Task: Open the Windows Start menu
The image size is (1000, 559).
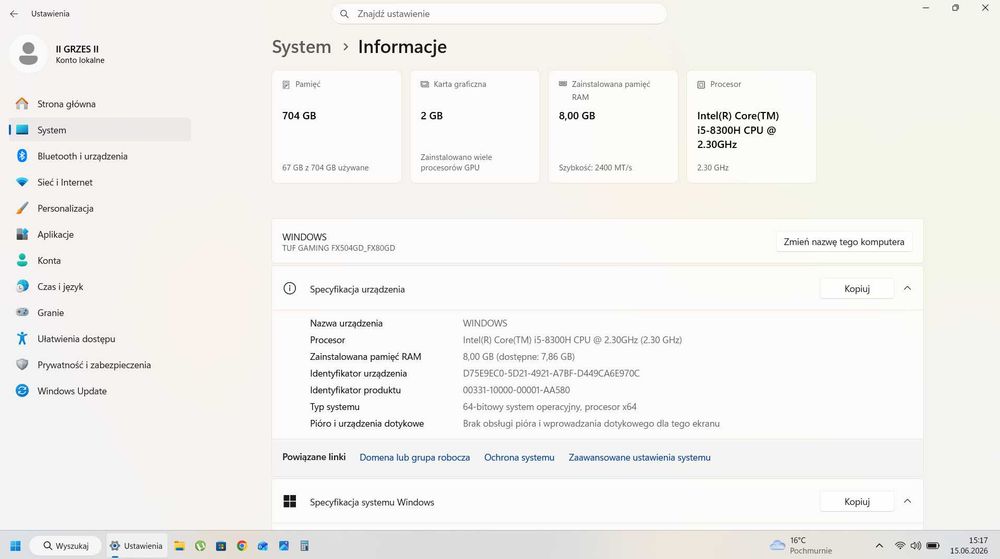Action: 15,546
